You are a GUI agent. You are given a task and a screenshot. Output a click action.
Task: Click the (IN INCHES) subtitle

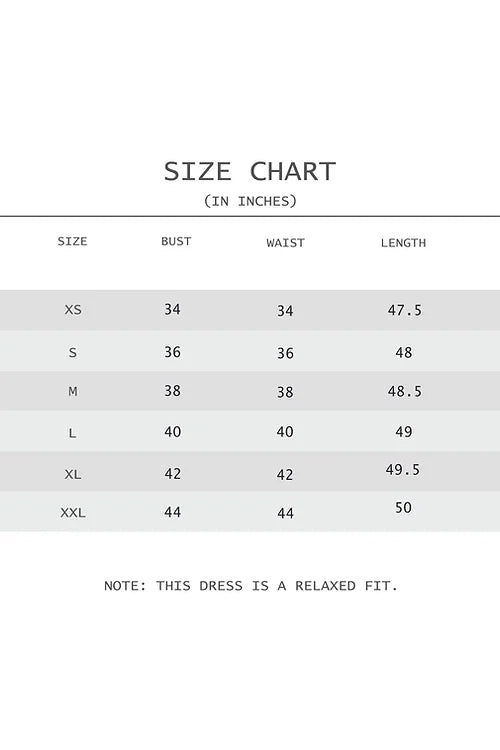click(250, 201)
